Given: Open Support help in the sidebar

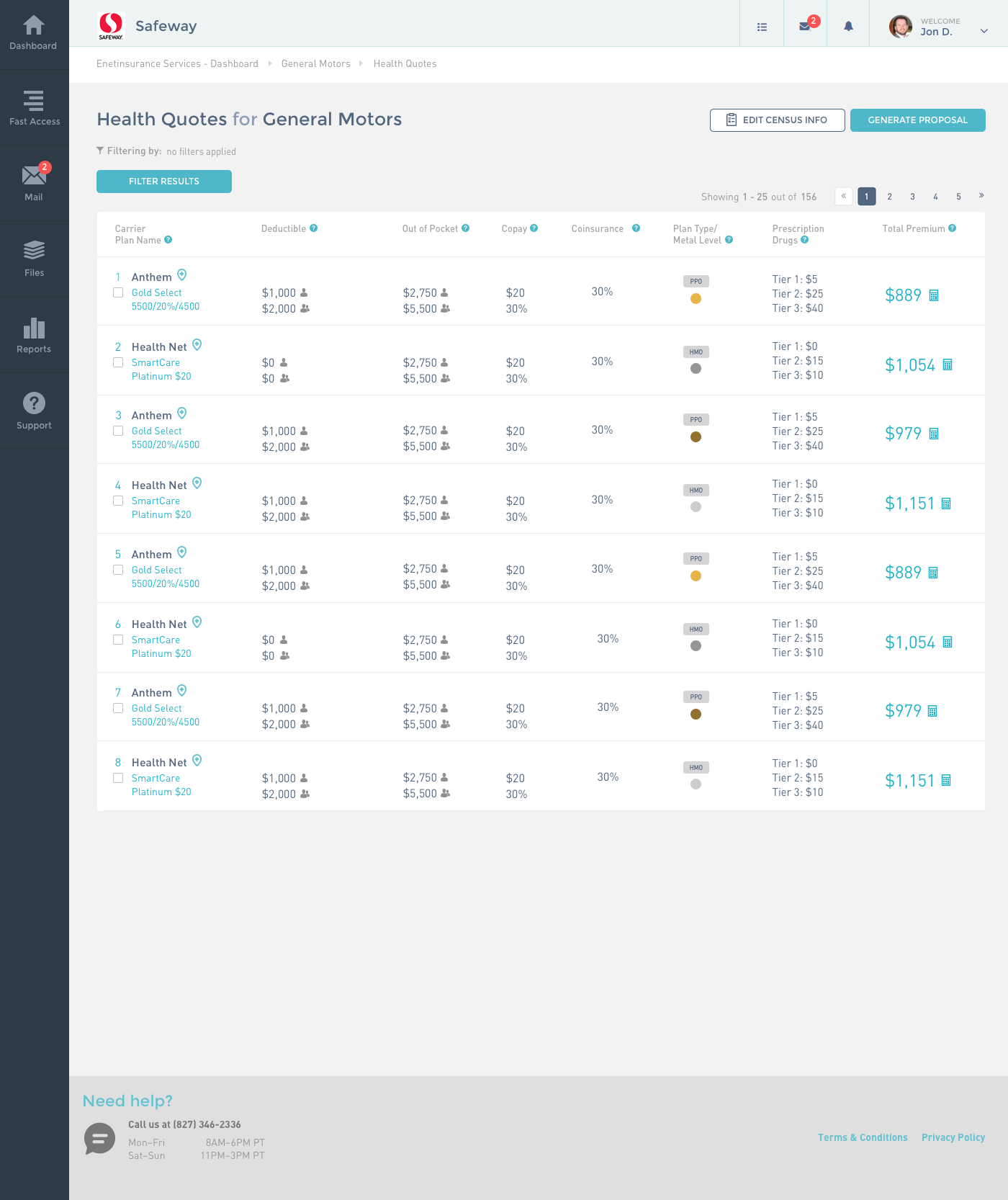Looking at the screenshot, I should click(34, 411).
